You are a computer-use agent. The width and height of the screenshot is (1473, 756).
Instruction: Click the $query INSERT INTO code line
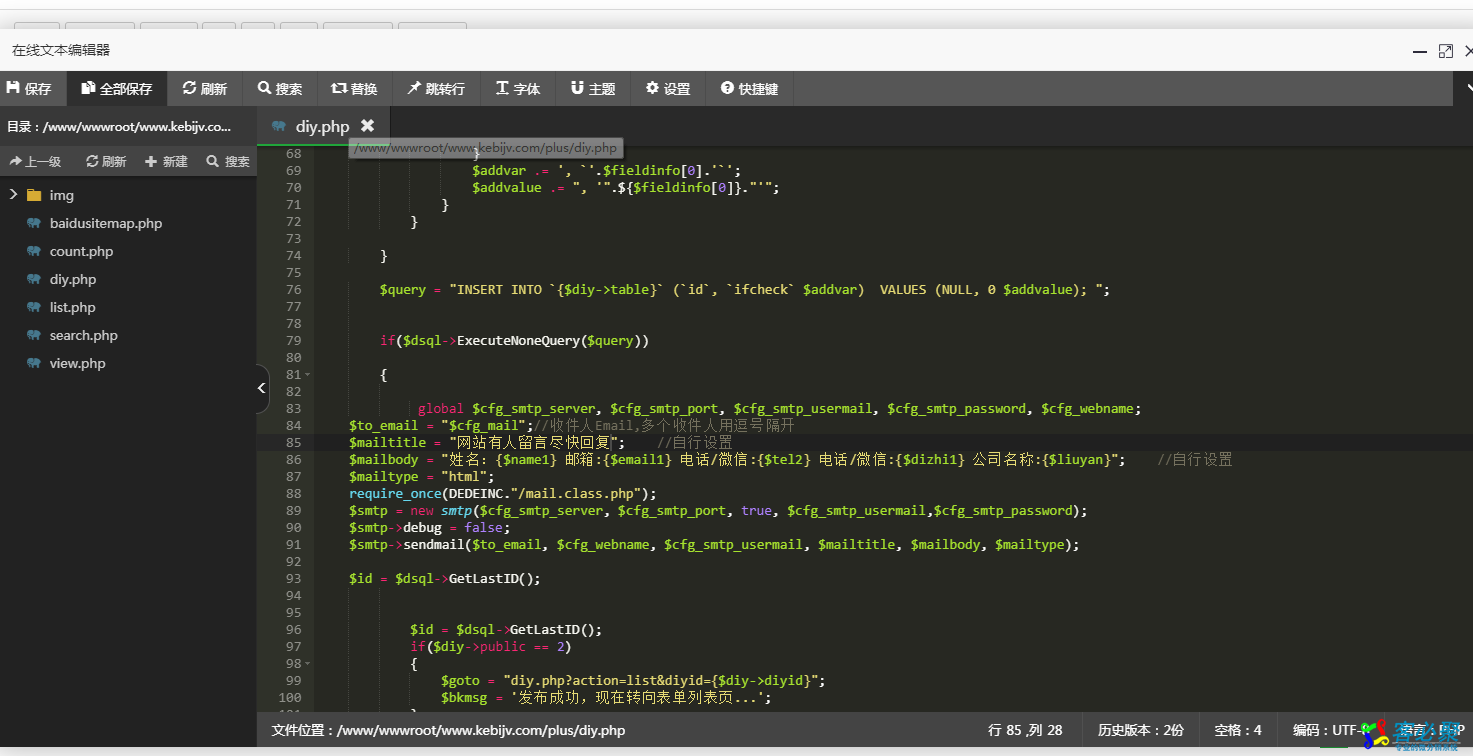click(744, 289)
